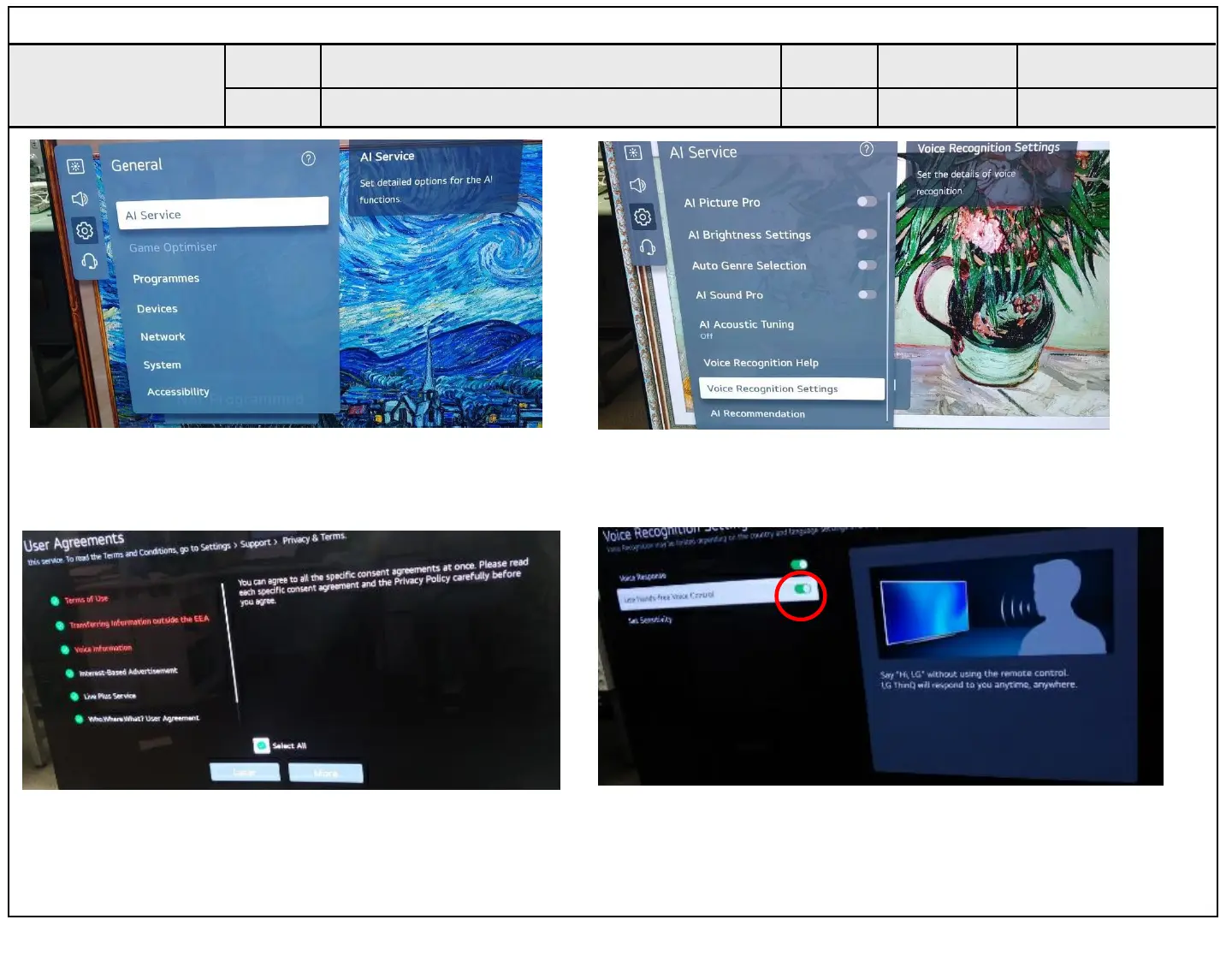Open AI Recommendation item
Image resolution: width=1232 pixels, height=973 pixels.
pyautogui.click(x=757, y=414)
